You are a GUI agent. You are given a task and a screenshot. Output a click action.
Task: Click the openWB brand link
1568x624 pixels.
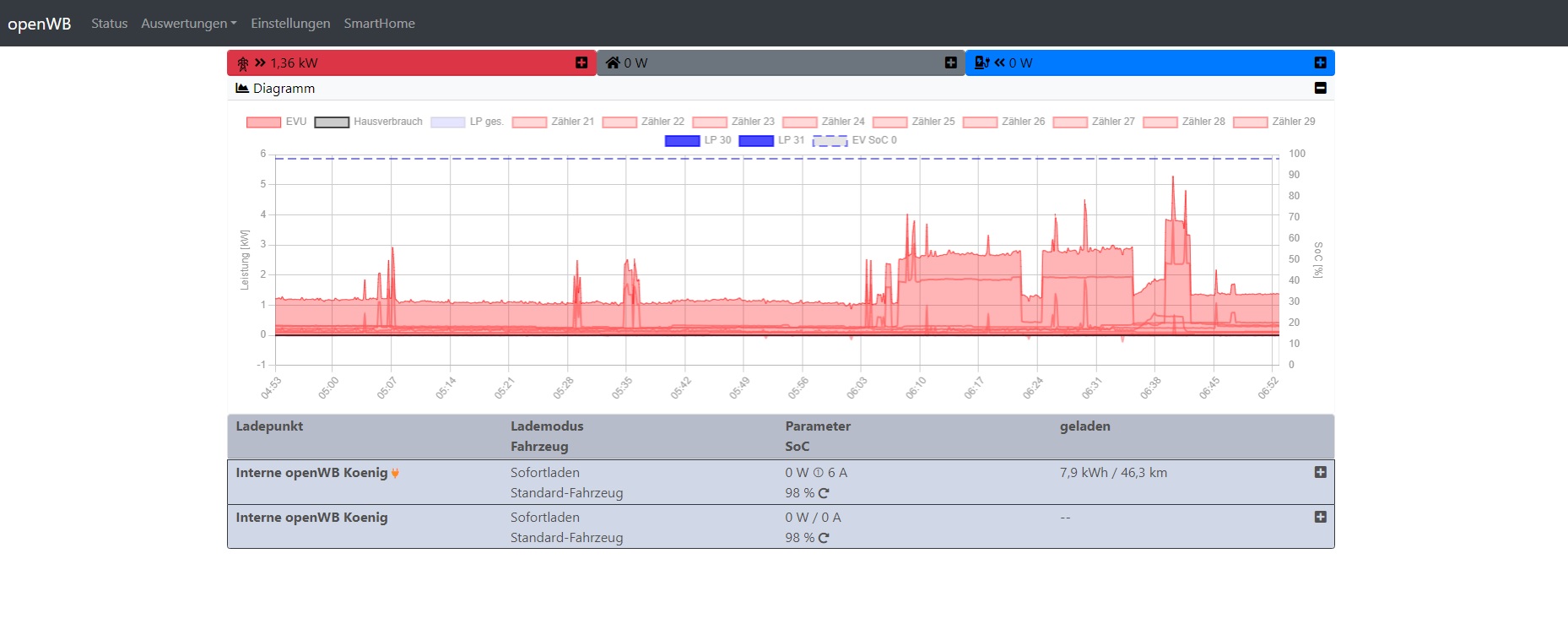[40, 24]
